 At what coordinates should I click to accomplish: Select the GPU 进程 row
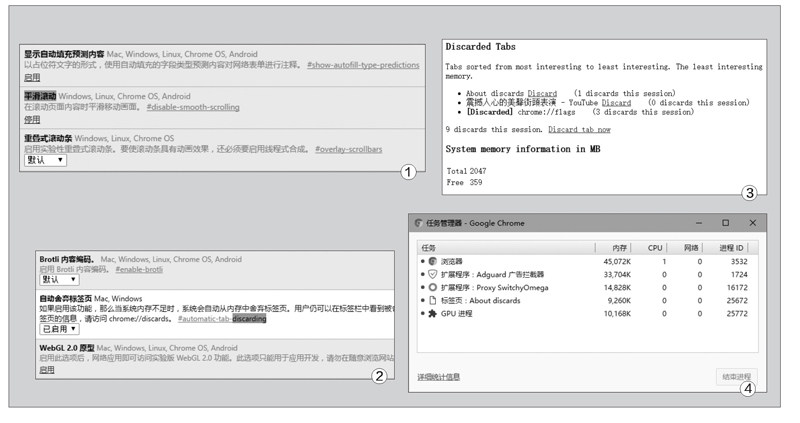point(587,314)
